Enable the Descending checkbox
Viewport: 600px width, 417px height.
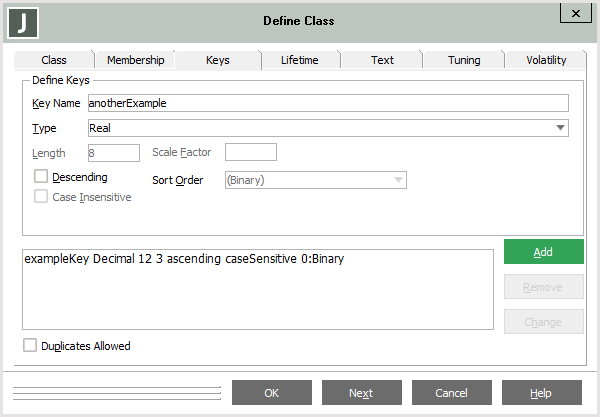click(x=41, y=177)
